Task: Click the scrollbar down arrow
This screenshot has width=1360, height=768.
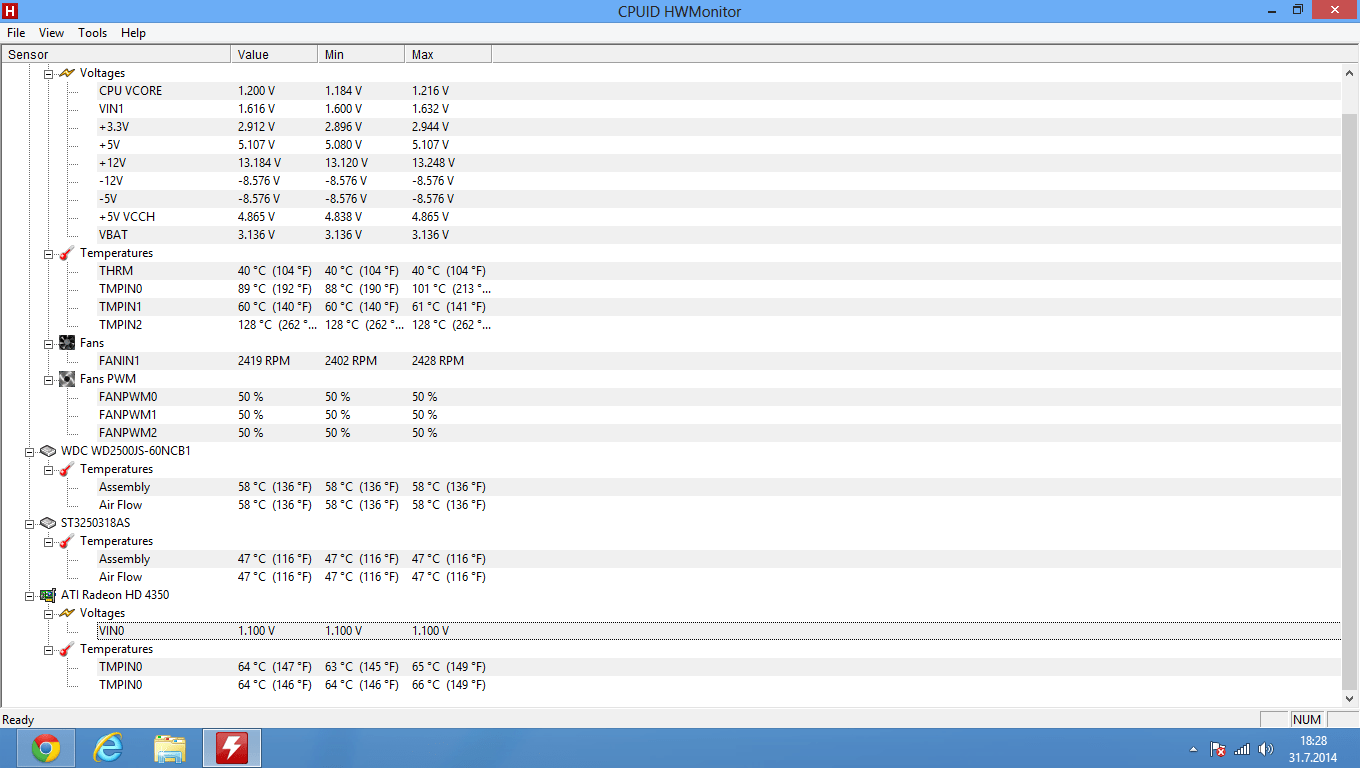Action: click(x=1350, y=699)
